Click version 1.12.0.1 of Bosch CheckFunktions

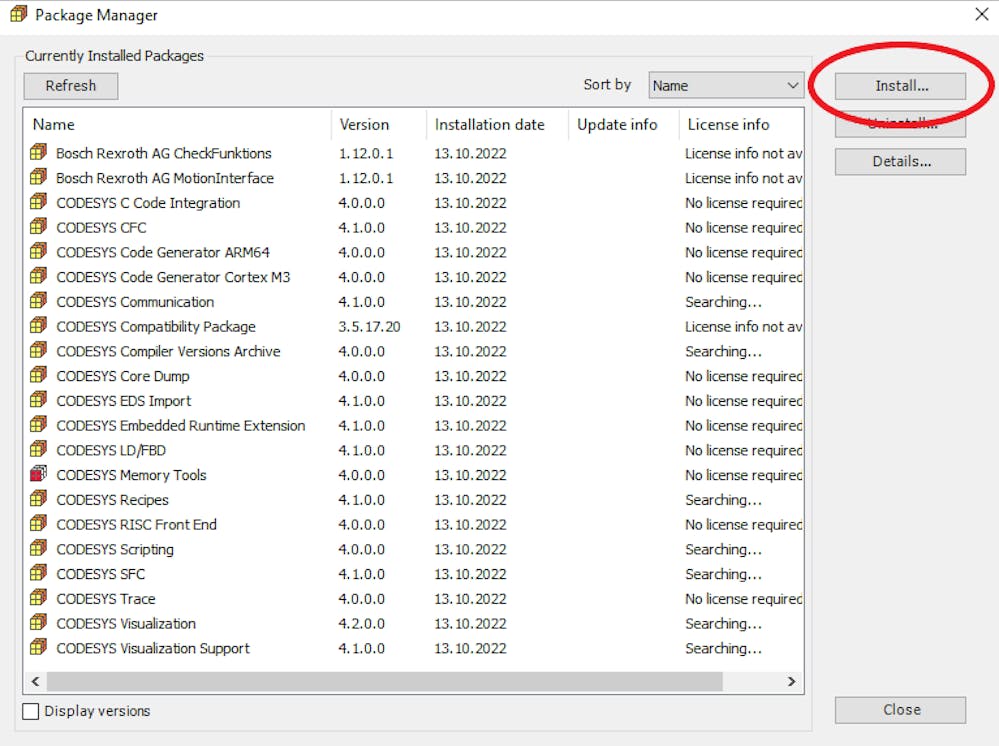[x=366, y=154]
